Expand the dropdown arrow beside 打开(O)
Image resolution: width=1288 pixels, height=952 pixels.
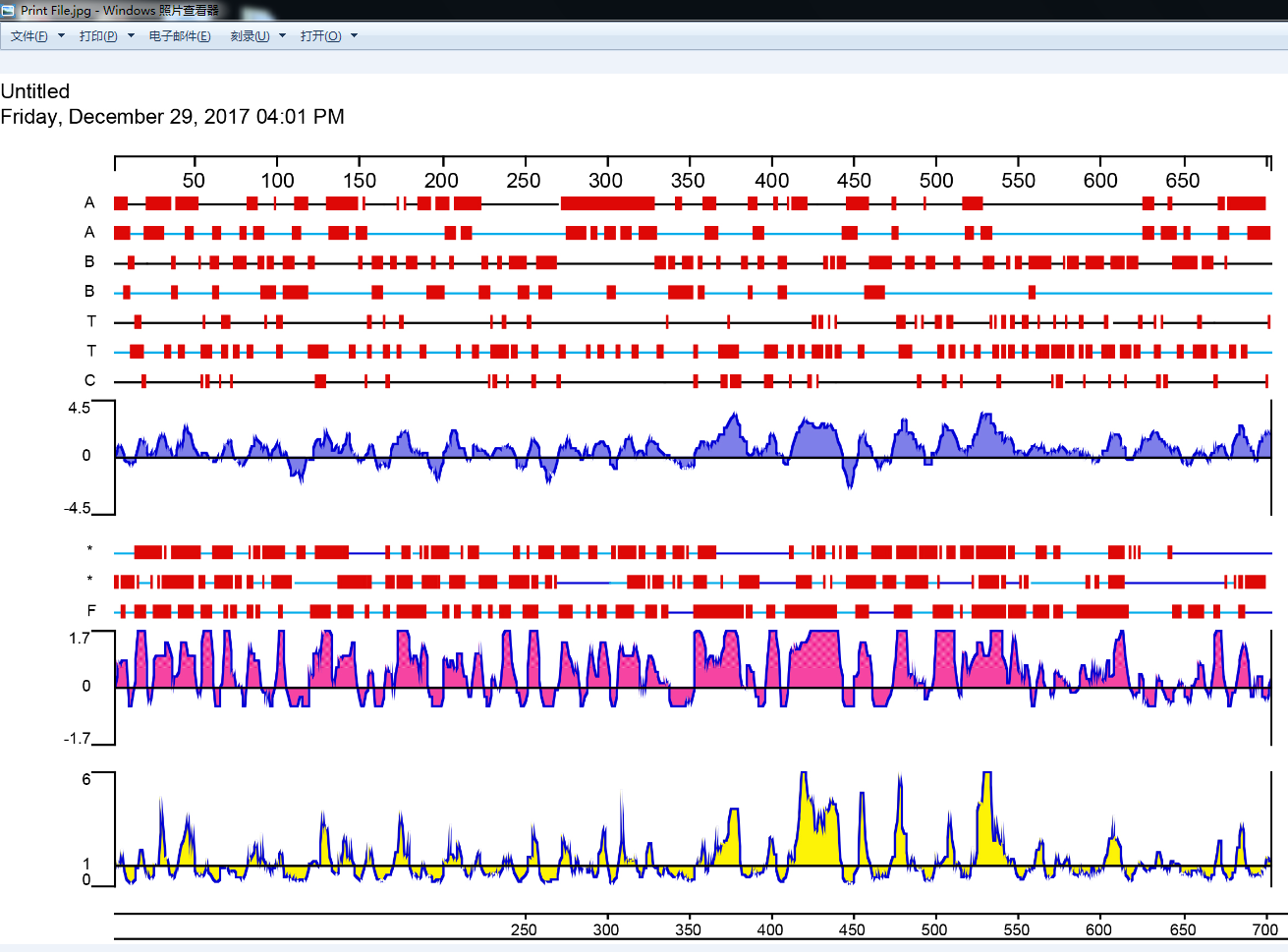[354, 36]
